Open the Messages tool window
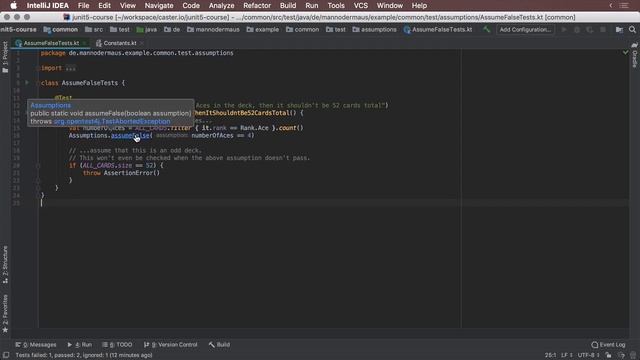Viewport: 640px width, 360px height. (36, 344)
